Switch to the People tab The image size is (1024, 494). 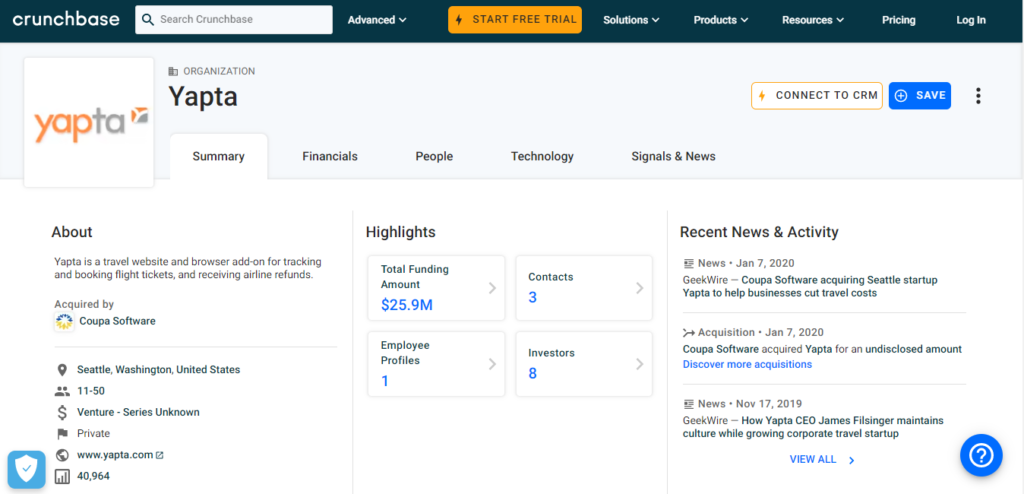pyautogui.click(x=434, y=157)
